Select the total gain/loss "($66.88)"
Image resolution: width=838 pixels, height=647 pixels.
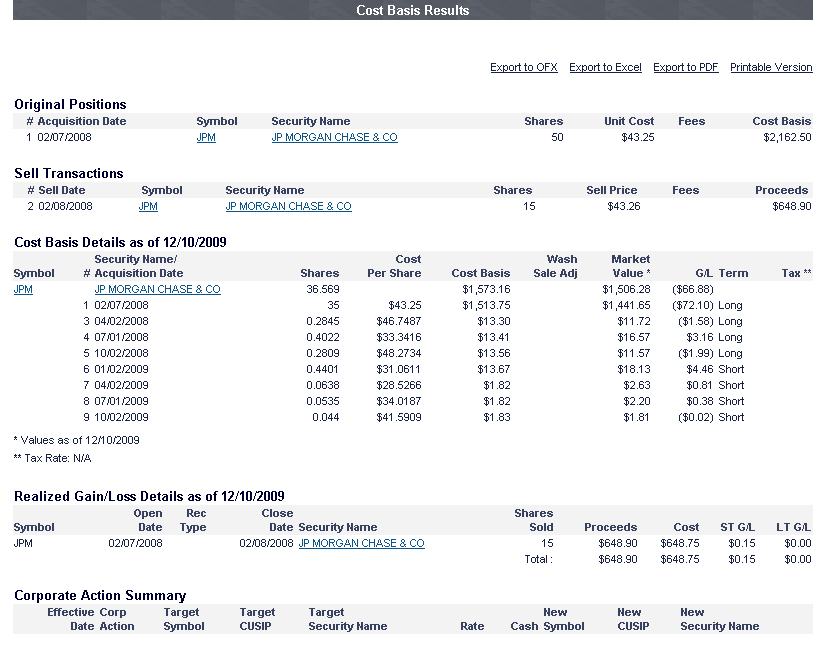(x=693, y=289)
